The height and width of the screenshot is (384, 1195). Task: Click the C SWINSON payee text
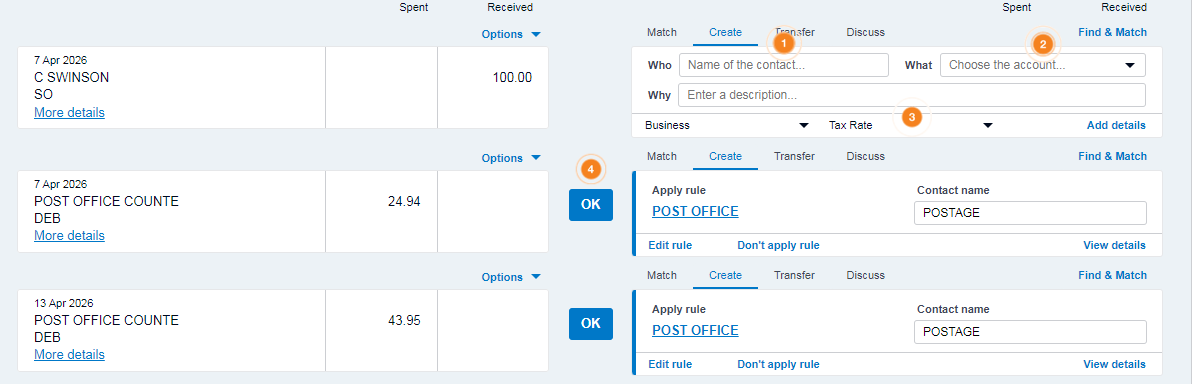pos(72,78)
